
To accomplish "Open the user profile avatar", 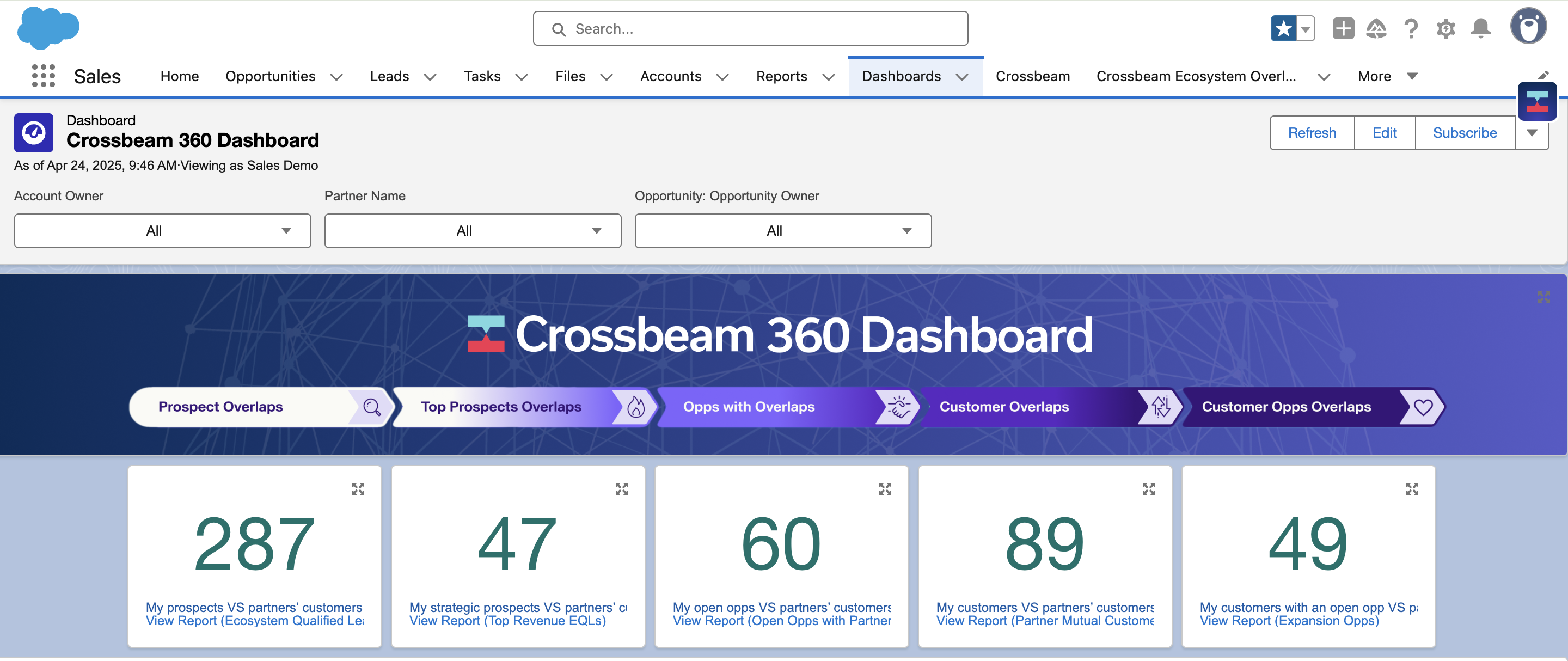I will coord(1528,27).
